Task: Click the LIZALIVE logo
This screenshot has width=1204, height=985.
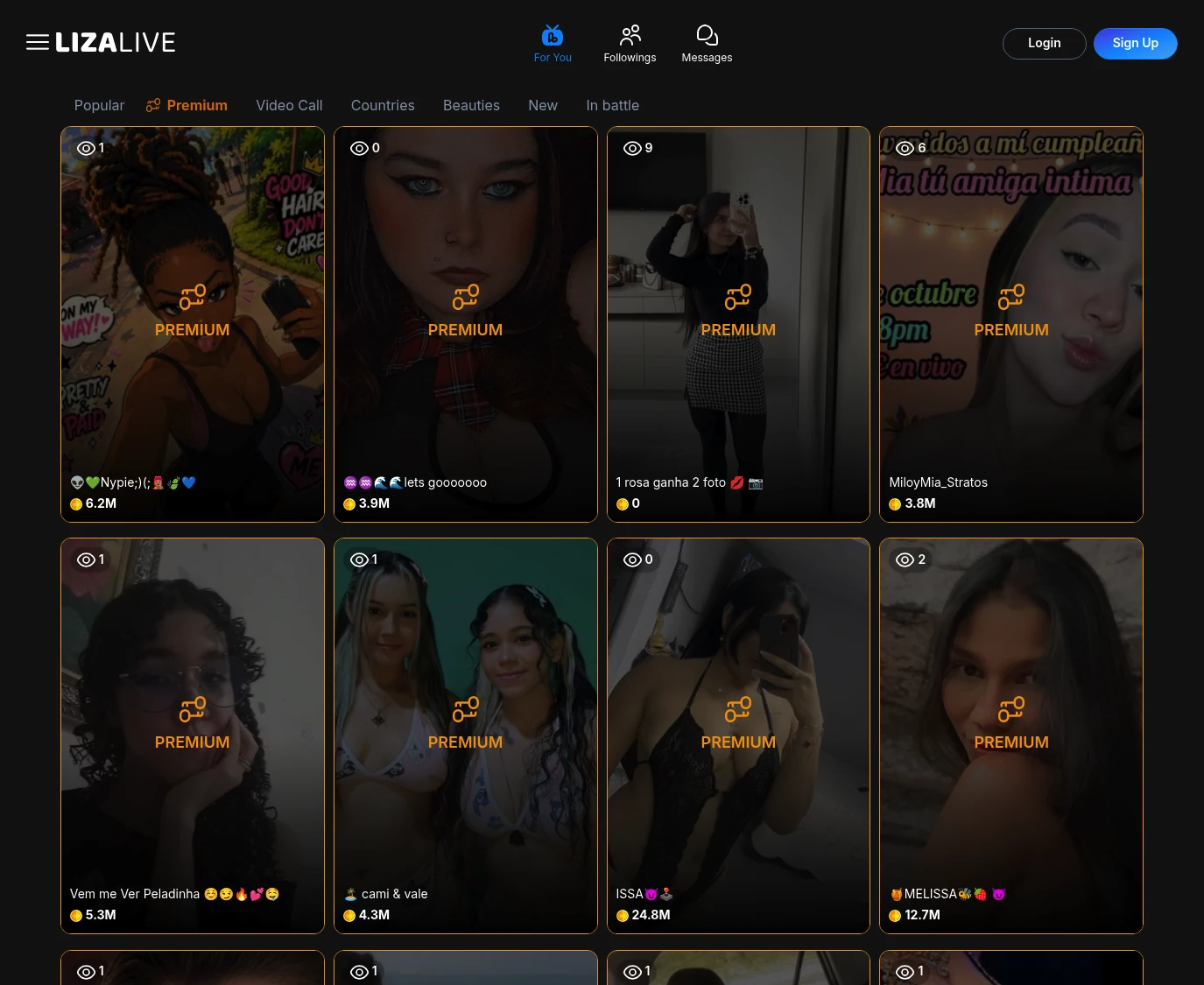Action: coord(116,42)
